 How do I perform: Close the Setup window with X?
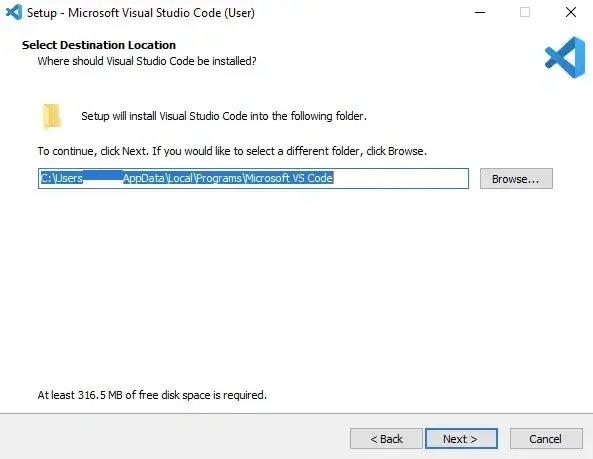click(571, 12)
